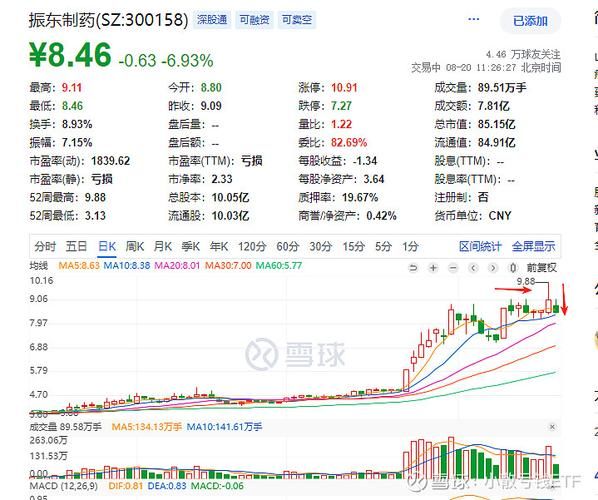
Task: Click the volume MA5:134.13万手 label
Action: [x=146, y=427]
